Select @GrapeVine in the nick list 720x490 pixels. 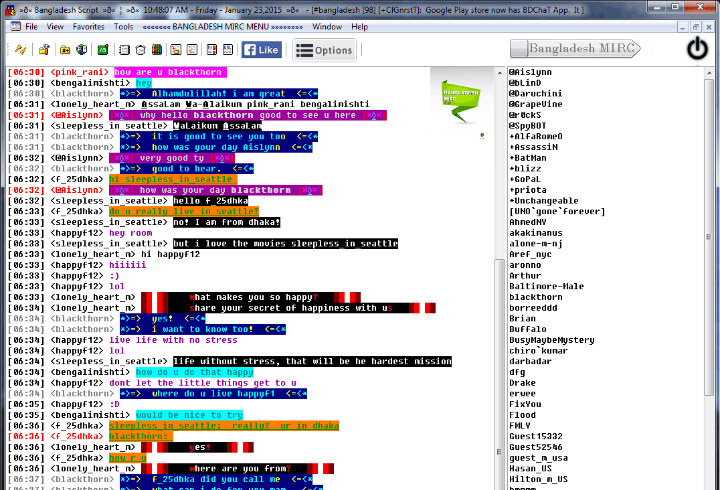point(535,104)
